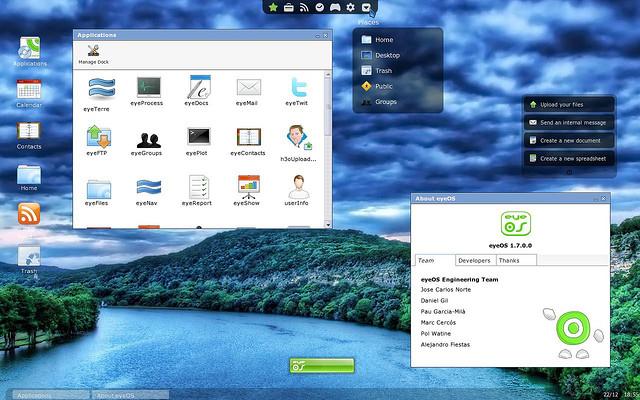
Task: Click the Manage Dock toolbar icon
Action: pos(94,54)
